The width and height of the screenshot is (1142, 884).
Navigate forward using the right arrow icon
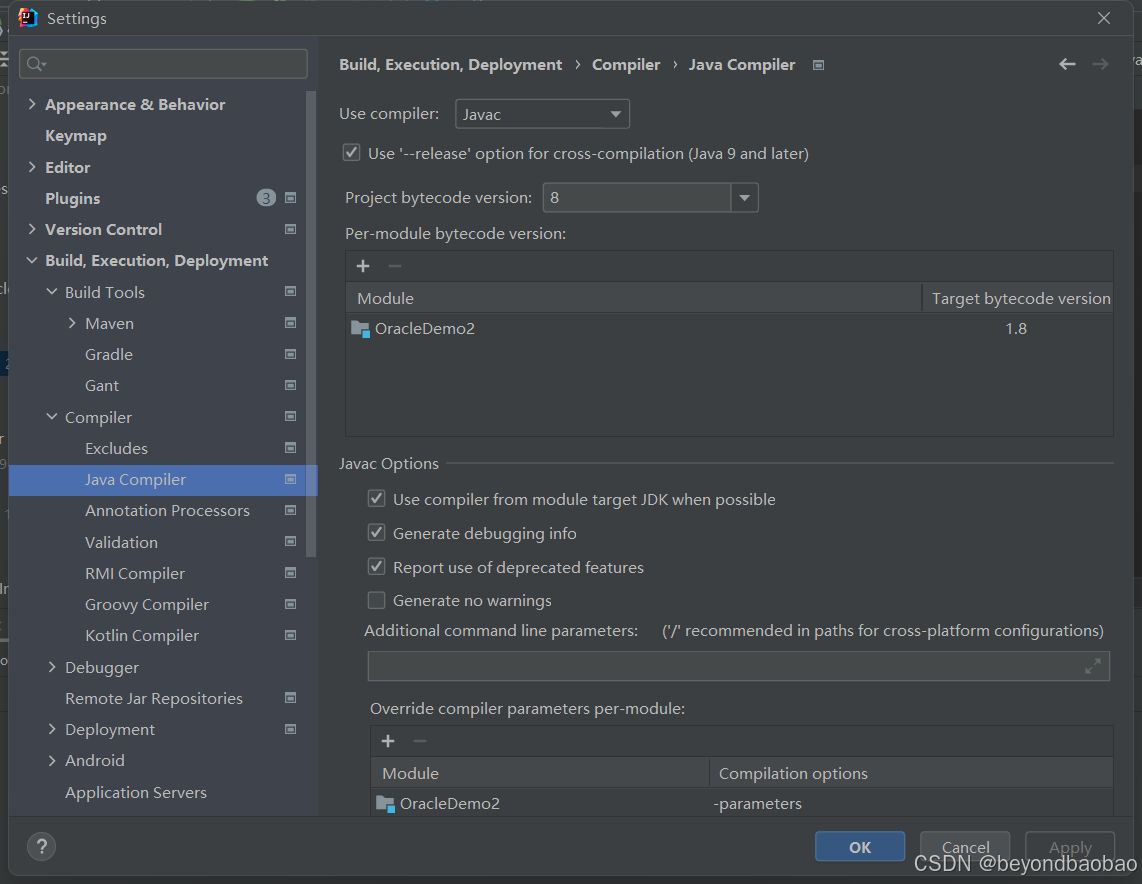[x=1100, y=64]
